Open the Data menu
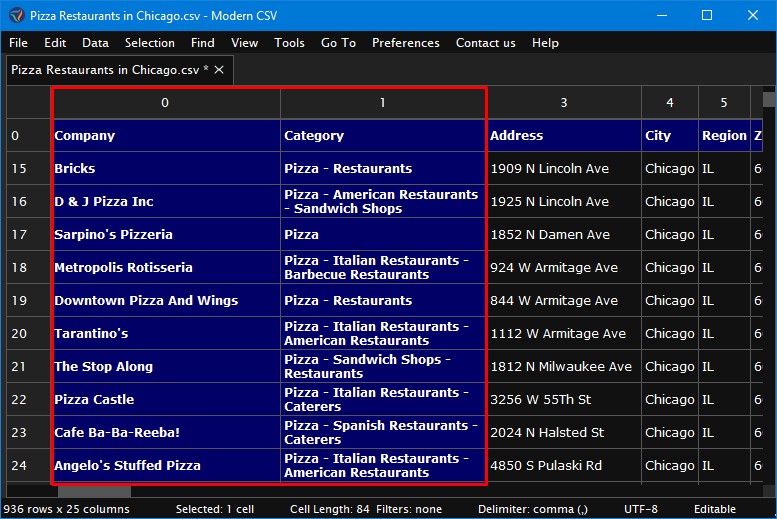 click(95, 43)
